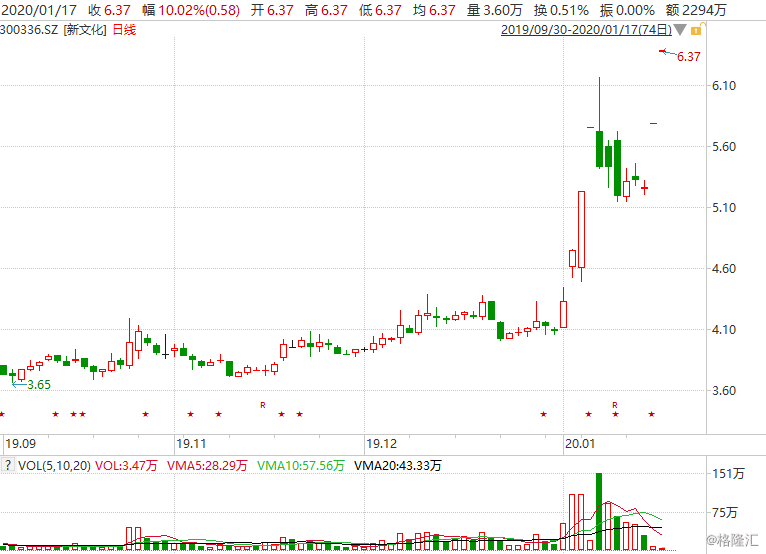Viewport: 766px width, 554px height.
Task: Click the closing price 收 6.37
Action: click(x=109, y=10)
